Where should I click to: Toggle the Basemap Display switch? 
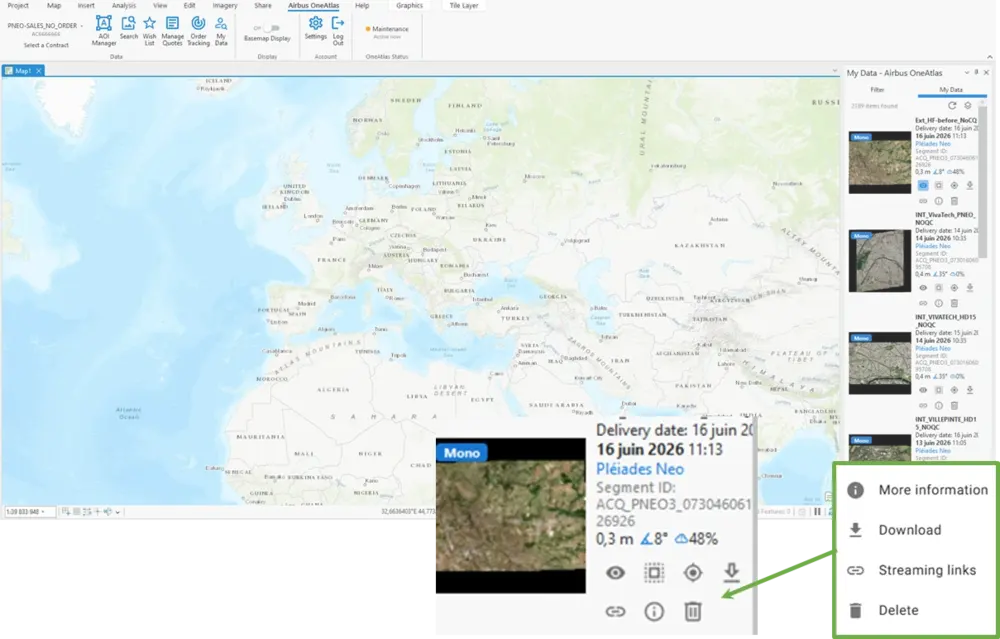point(270,28)
